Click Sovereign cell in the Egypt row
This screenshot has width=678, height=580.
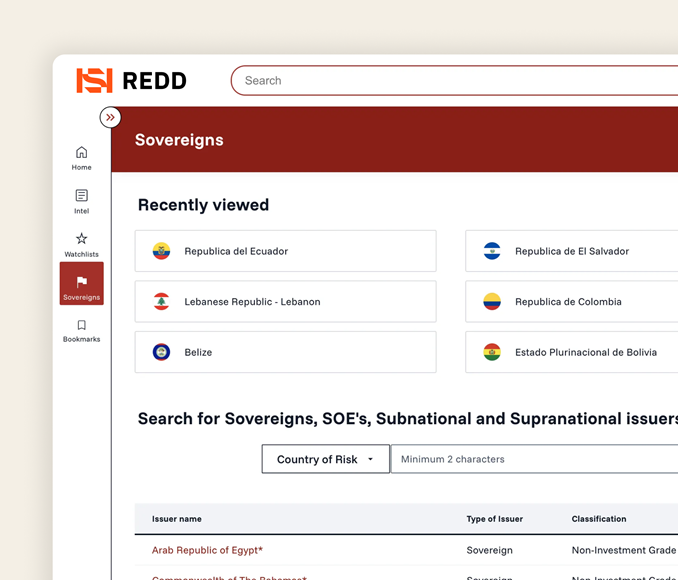(489, 550)
